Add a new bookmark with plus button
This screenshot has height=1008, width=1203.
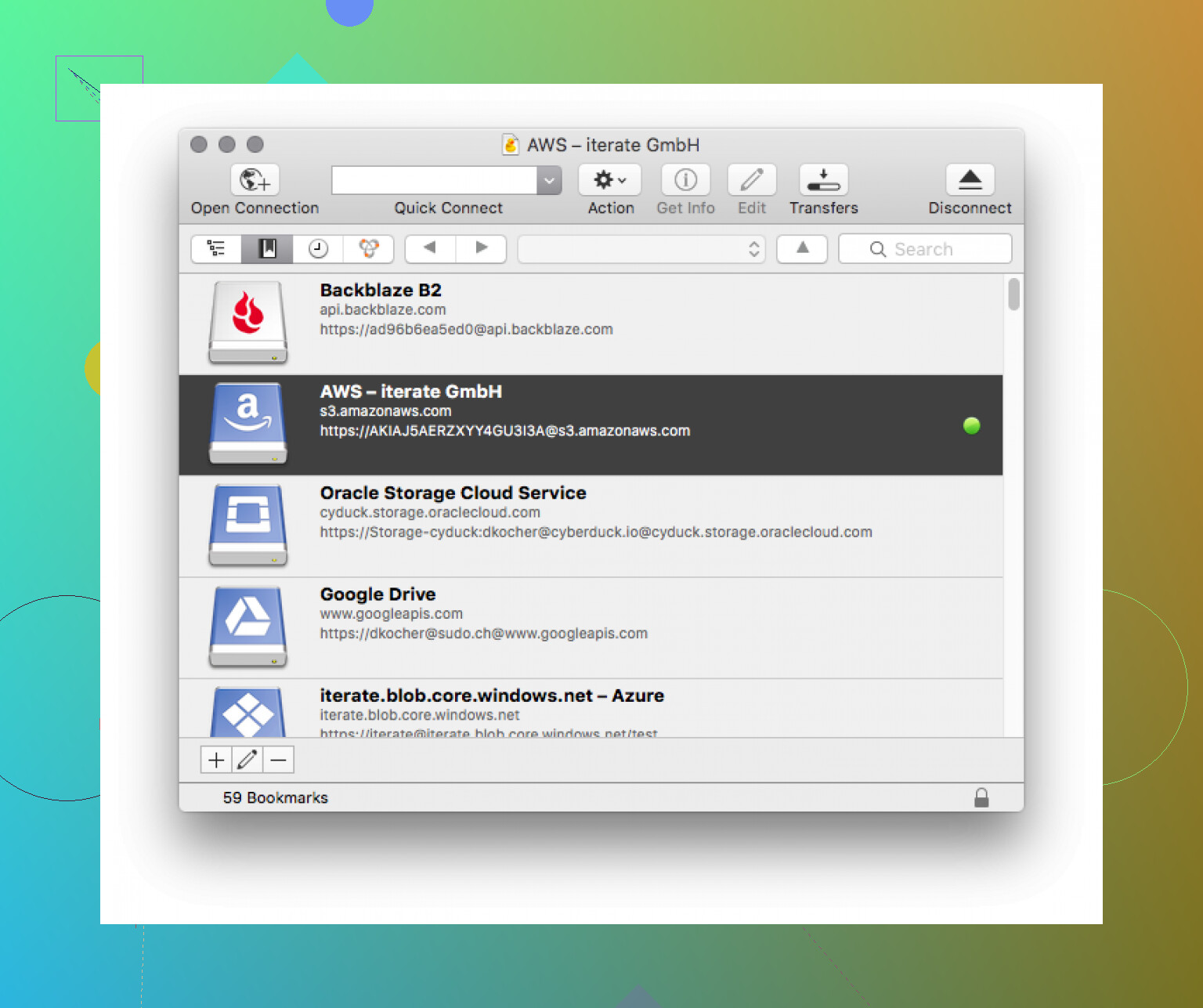pos(216,760)
